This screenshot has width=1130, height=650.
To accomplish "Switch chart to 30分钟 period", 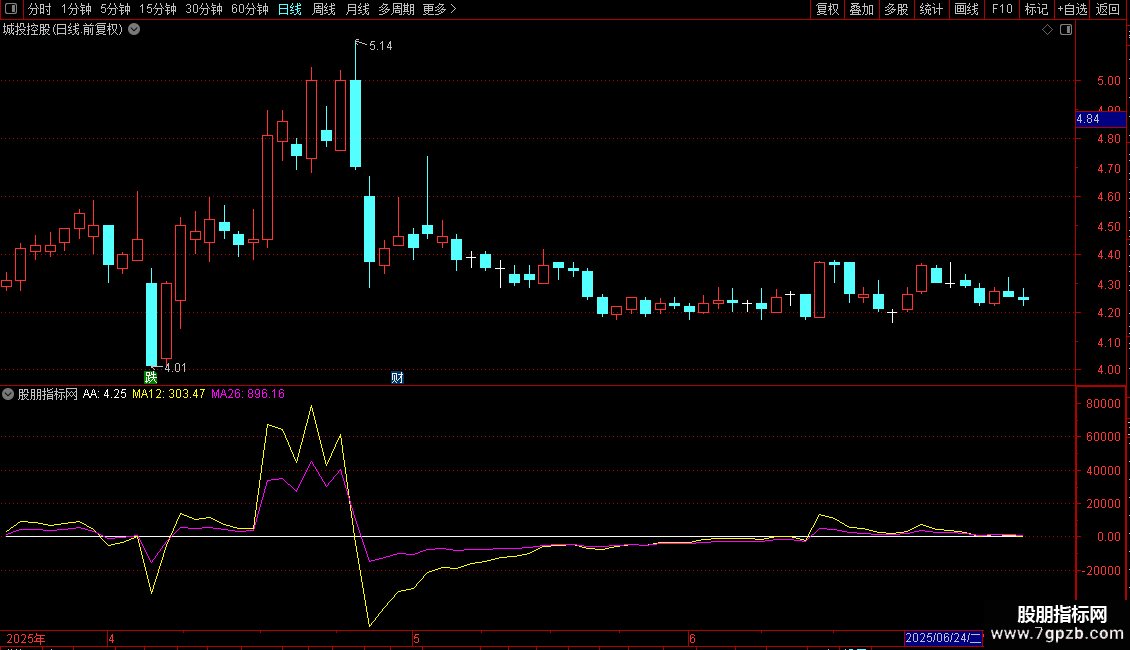I will click(x=204, y=9).
